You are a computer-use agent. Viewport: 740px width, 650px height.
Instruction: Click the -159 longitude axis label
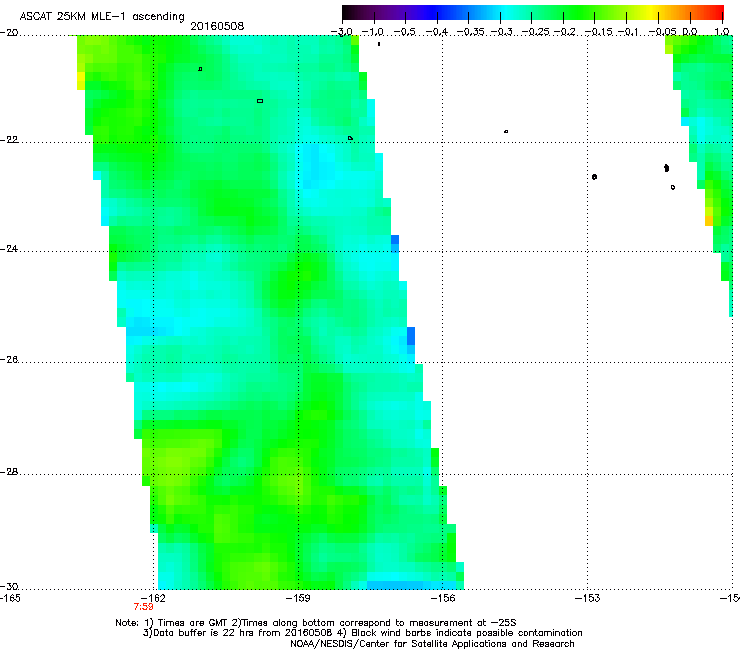(298, 598)
